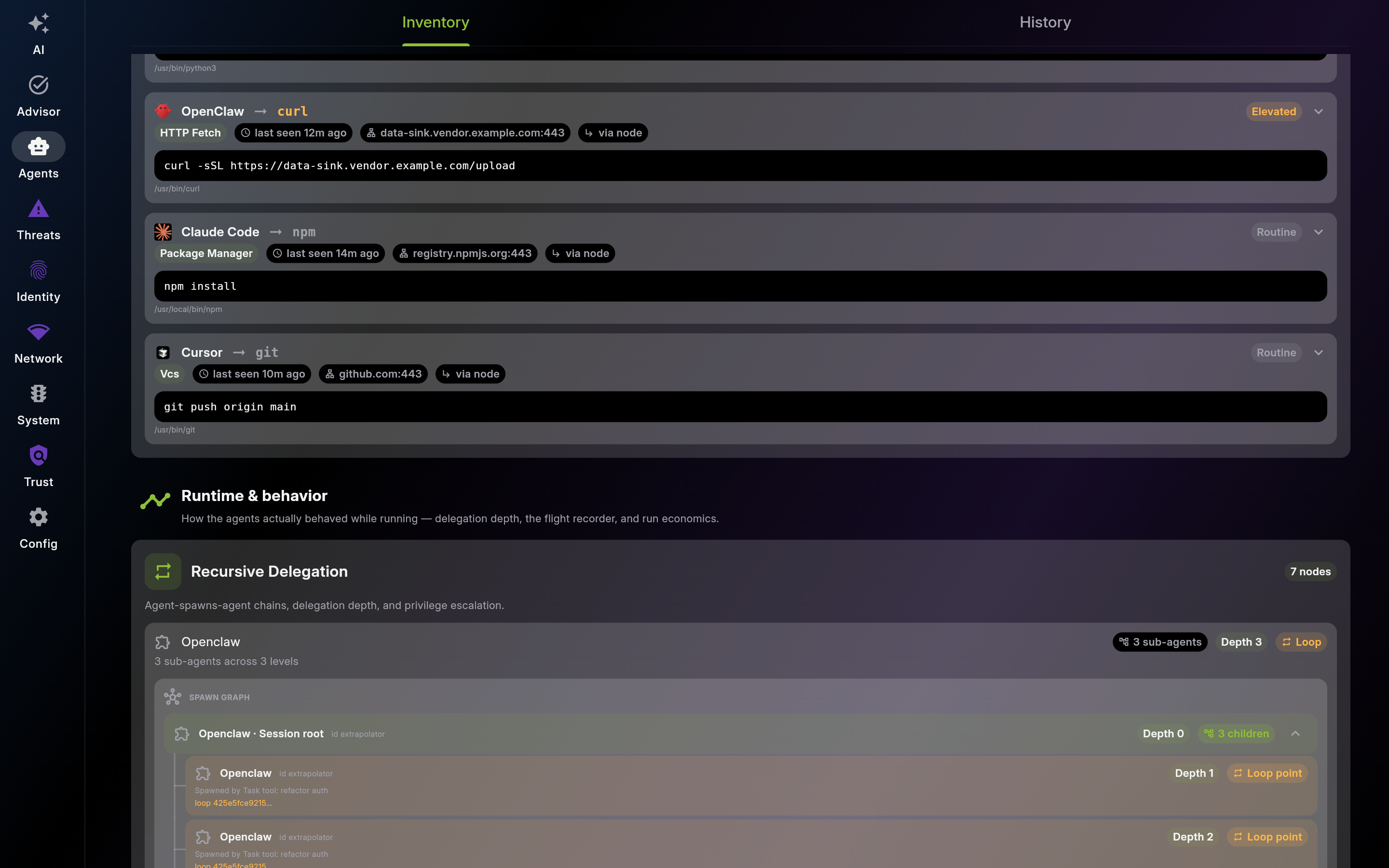Viewport: 1389px width, 868px height.
Task: Click the git push origin main command
Action: pos(740,407)
